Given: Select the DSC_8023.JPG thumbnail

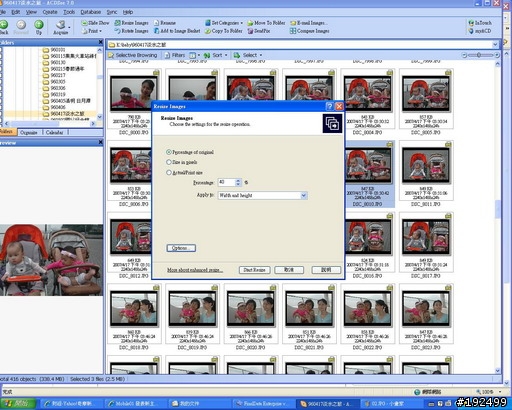Looking at the screenshot, I should tap(425, 317).
